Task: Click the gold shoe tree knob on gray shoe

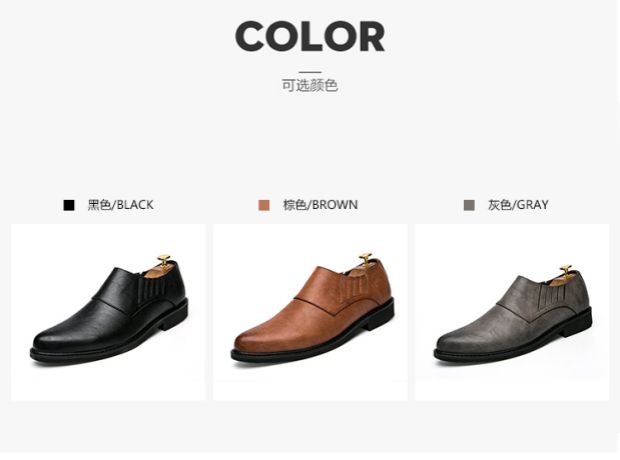Action: [x=566, y=269]
